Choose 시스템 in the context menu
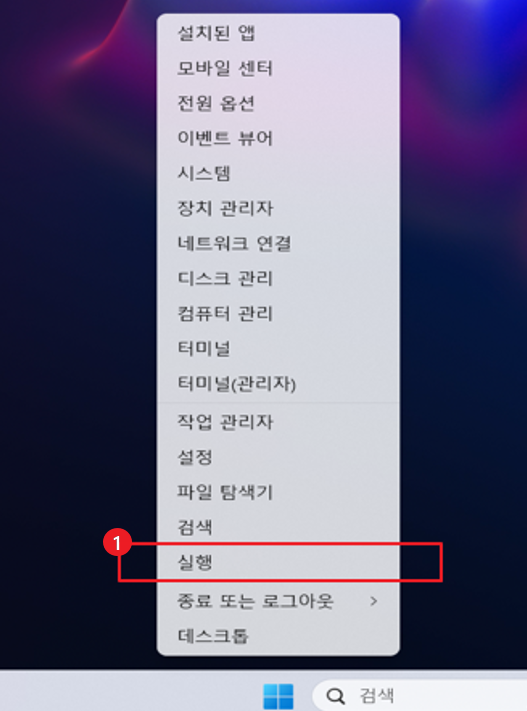The height and width of the screenshot is (711, 527). tap(278, 173)
